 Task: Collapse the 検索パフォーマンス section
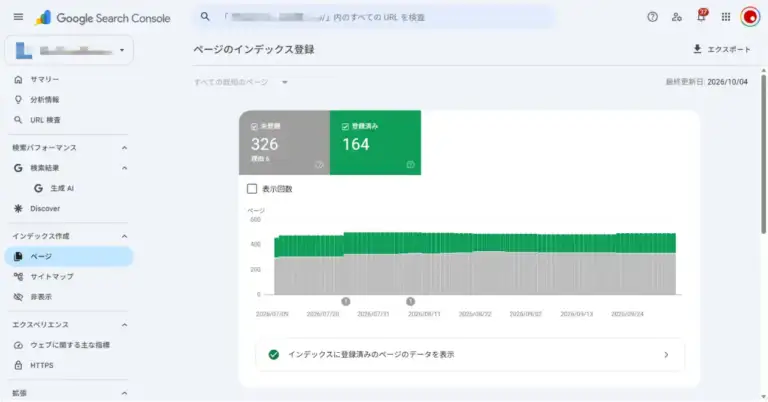tap(124, 147)
